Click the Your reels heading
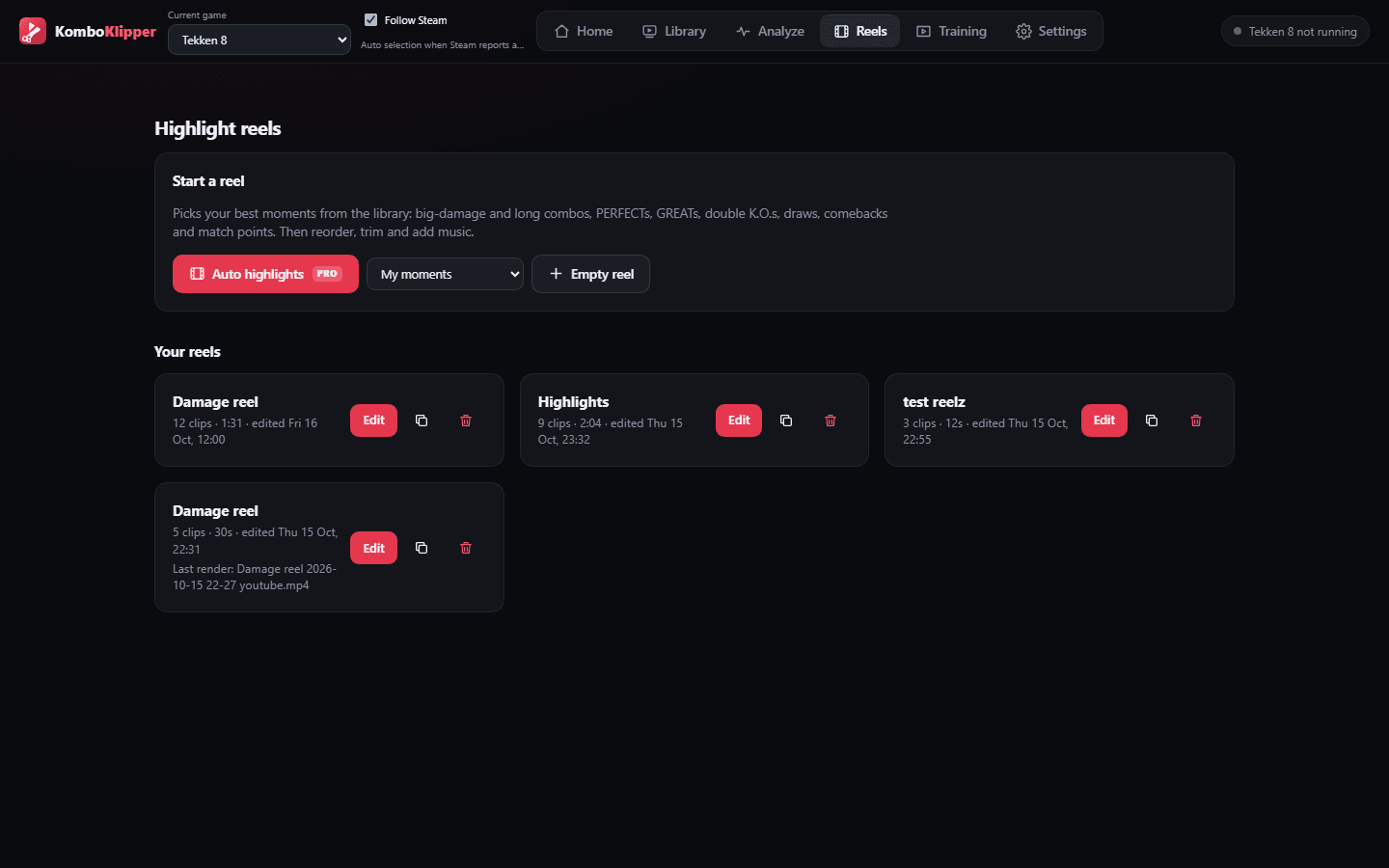This screenshot has height=868, width=1389. pyautogui.click(x=187, y=352)
